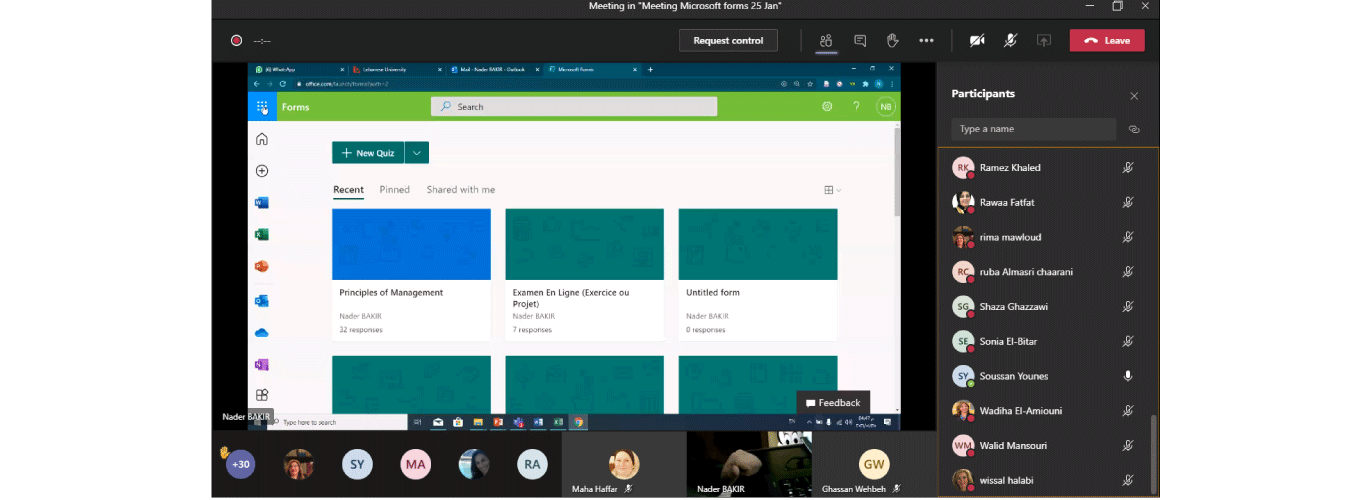Close the Participants panel
The width and height of the screenshot is (1366, 500).
point(1134,96)
